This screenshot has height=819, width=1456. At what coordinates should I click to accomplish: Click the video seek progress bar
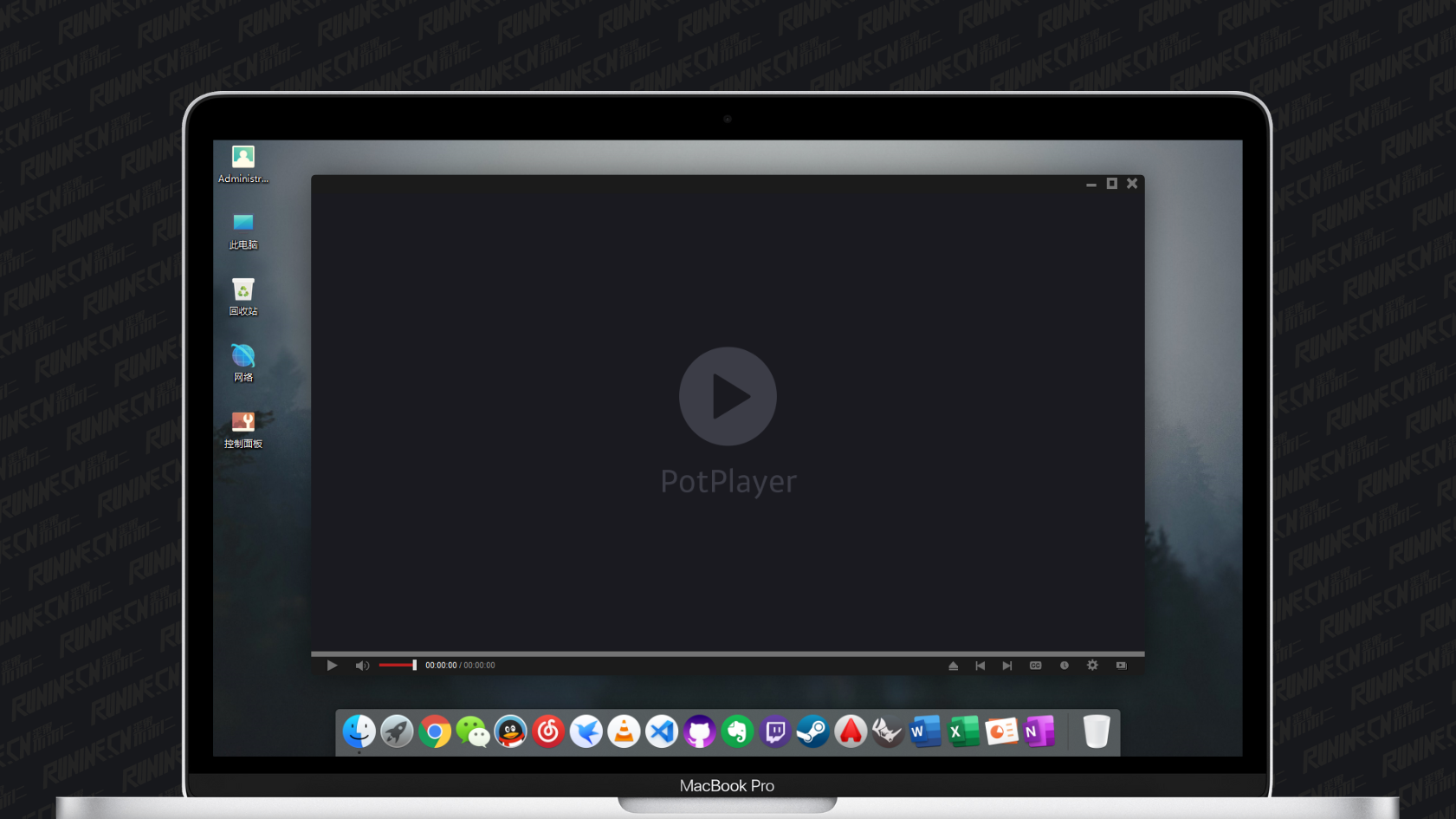tap(728, 653)
